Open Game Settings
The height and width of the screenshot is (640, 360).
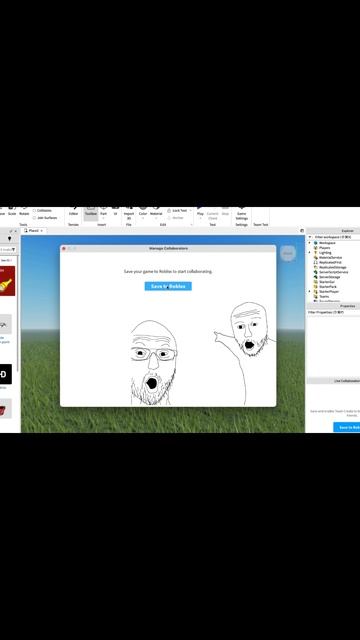(242, 213)
